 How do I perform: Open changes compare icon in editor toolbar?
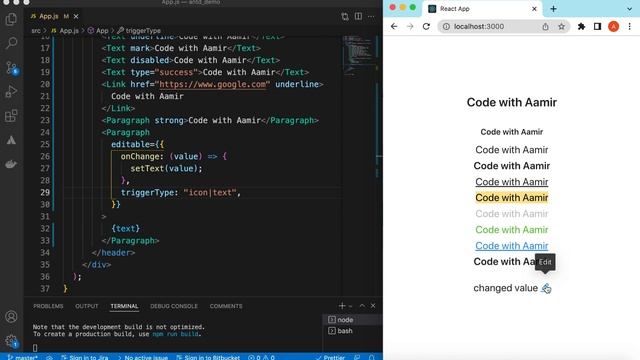coord(345,16)
